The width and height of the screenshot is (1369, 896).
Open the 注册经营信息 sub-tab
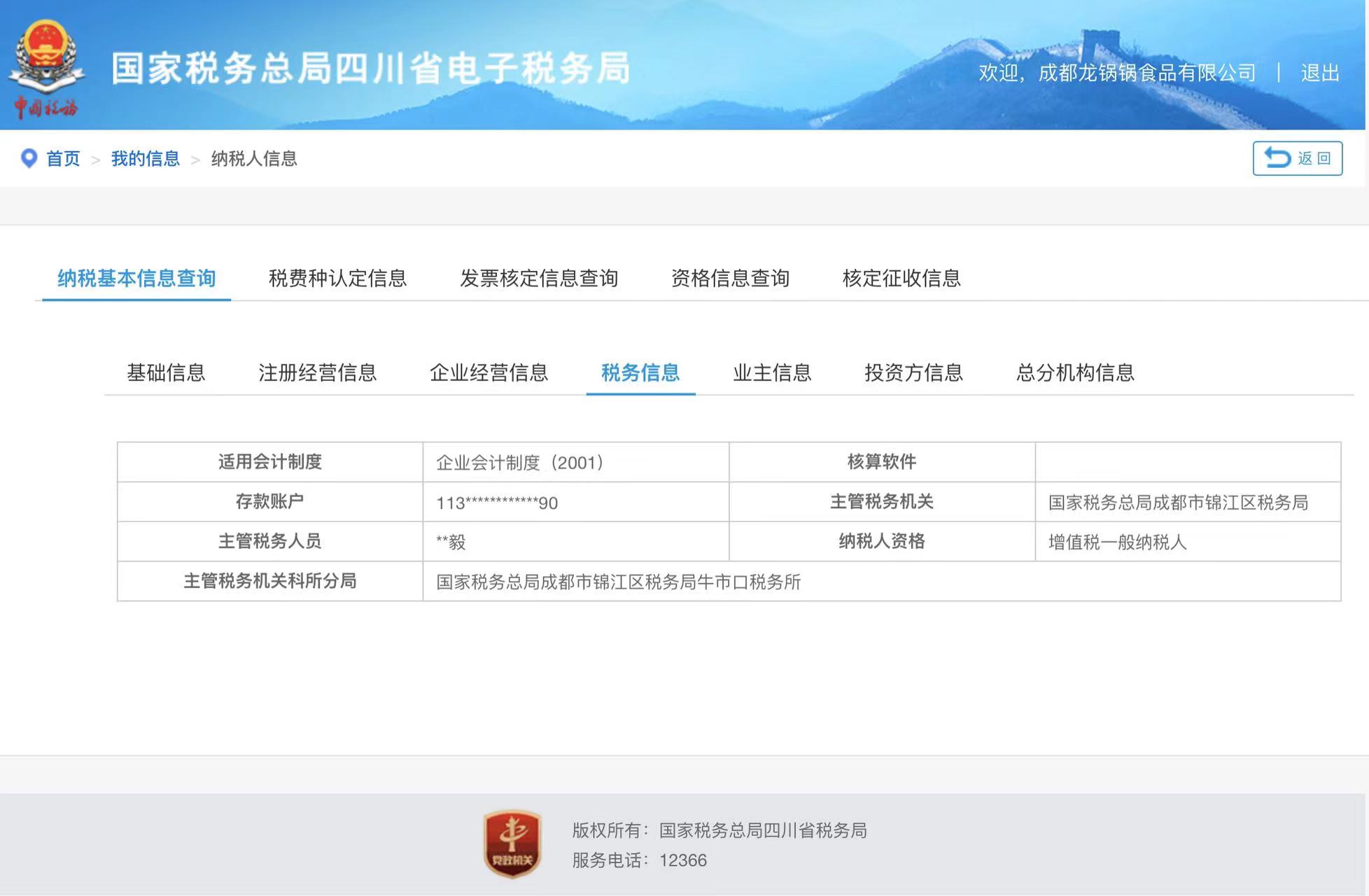pos(317,372)
